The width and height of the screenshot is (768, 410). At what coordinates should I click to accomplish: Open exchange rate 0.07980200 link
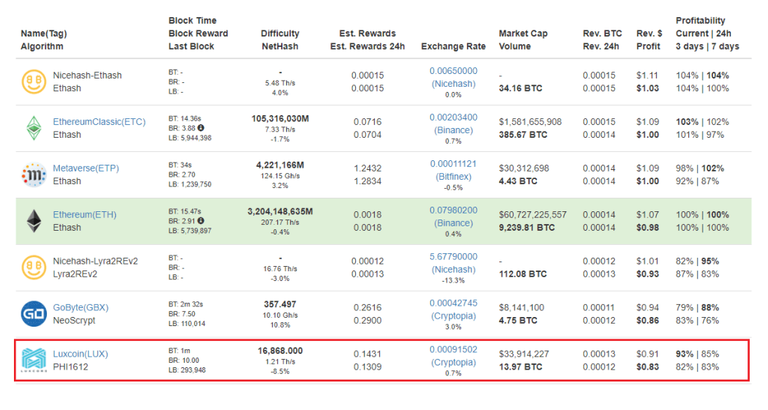pyautogui.click(x=453, y=210)
